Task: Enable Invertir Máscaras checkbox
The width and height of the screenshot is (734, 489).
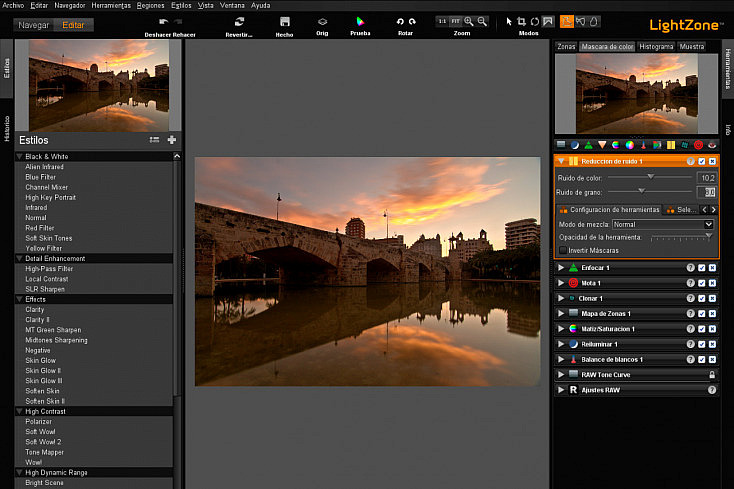Action: pyautogui.click(x=563, y=250)
